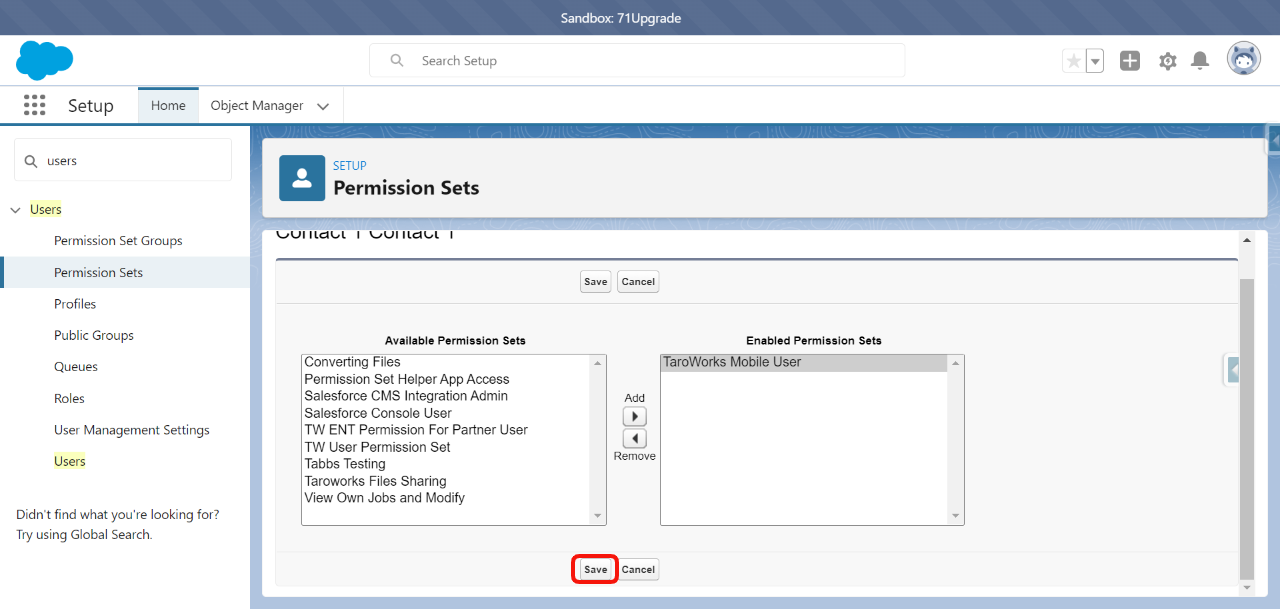Click the user avatar profile icon
This screenshot has height=609, width=1280.
[1244, 60]
